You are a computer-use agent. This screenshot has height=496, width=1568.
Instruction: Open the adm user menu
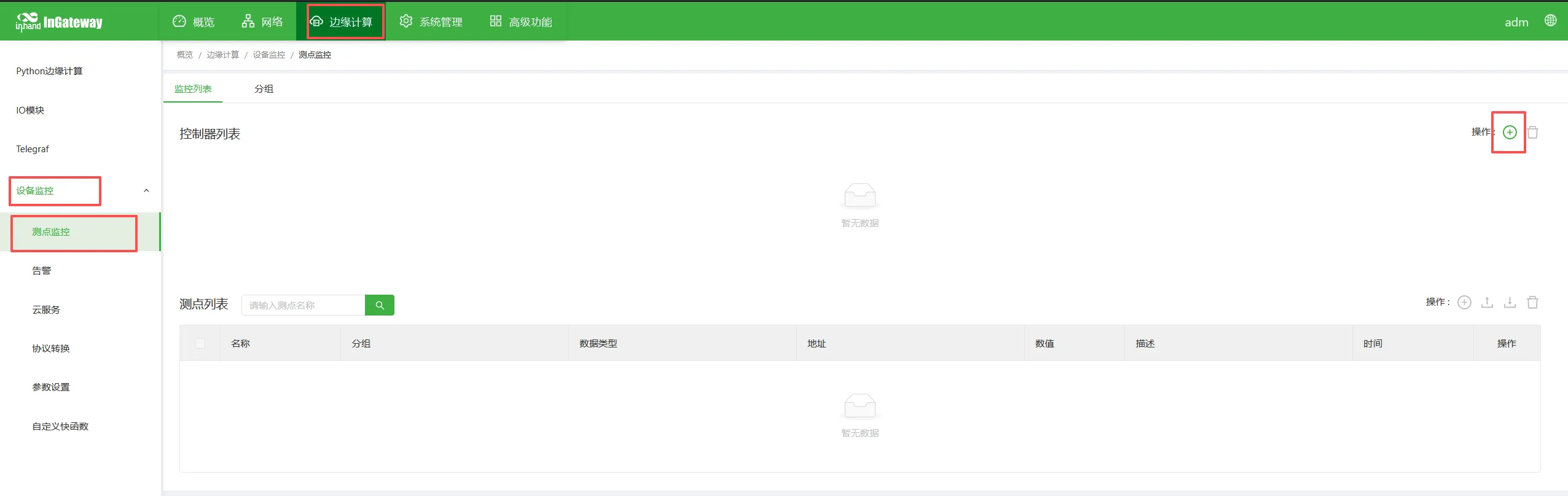1516,22
